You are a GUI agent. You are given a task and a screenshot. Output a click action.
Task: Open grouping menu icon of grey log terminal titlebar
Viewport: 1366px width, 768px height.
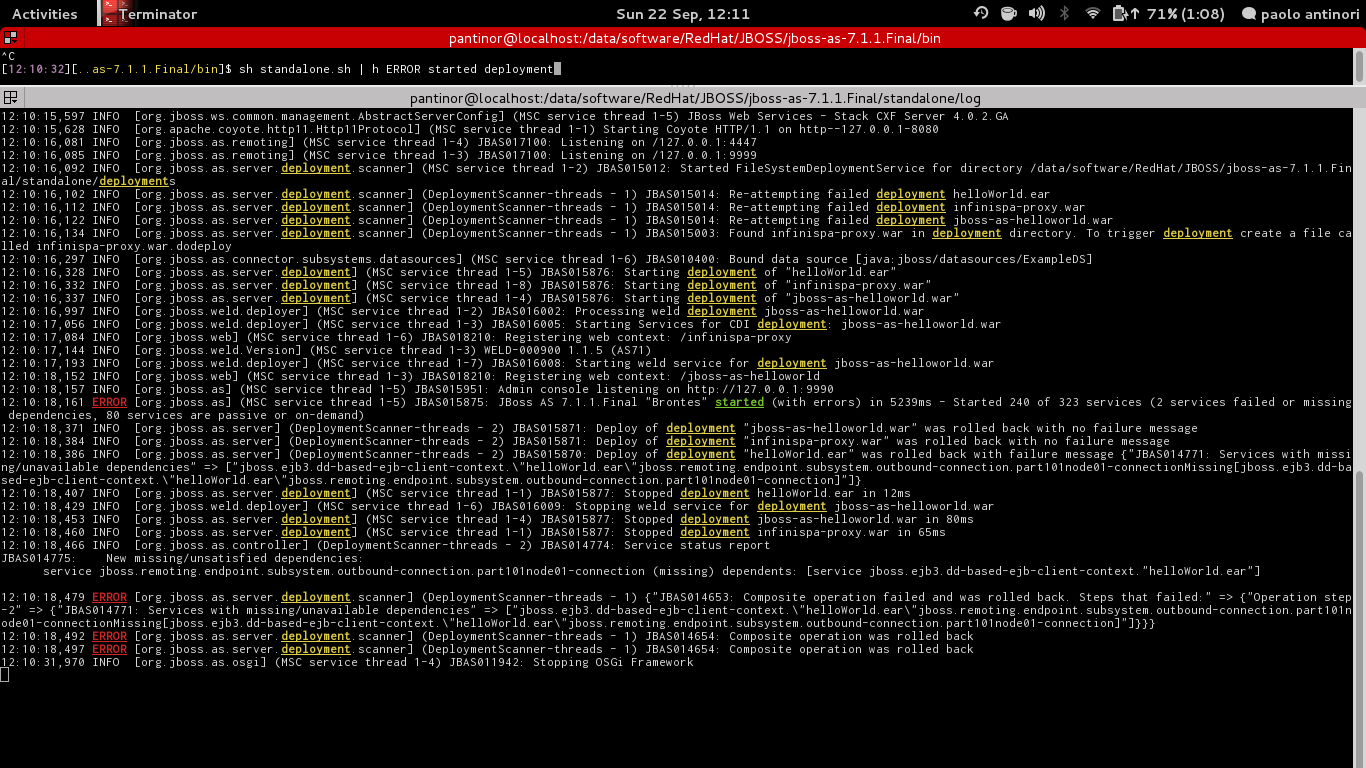10,98
